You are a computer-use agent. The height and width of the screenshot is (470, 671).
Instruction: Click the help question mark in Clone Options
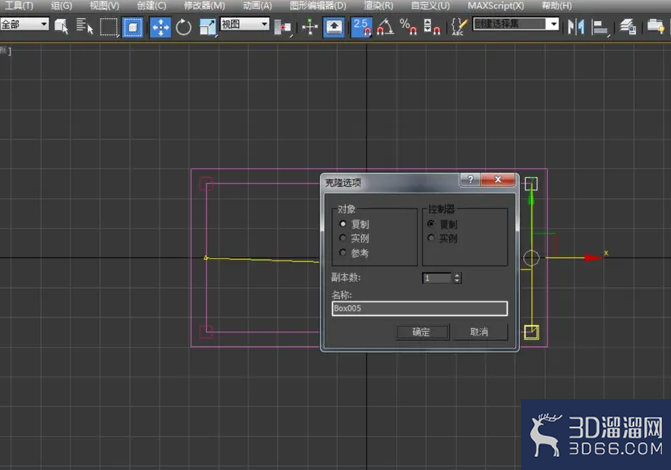(x=470, y=179)
